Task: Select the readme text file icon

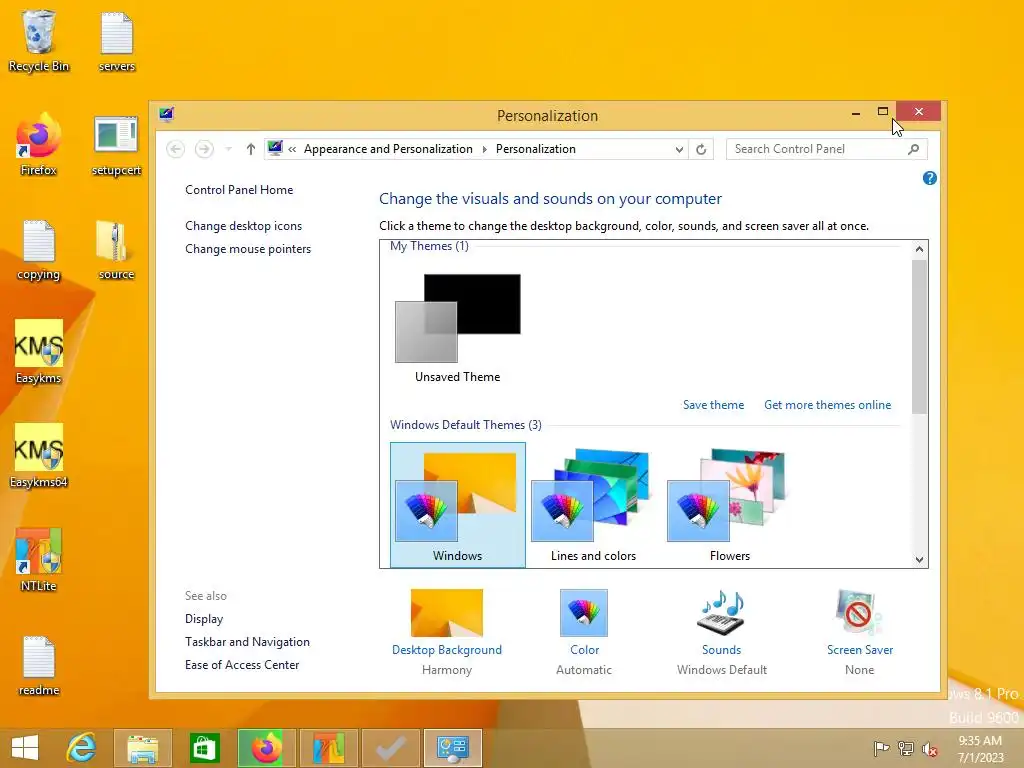Action: coord(39,665)
